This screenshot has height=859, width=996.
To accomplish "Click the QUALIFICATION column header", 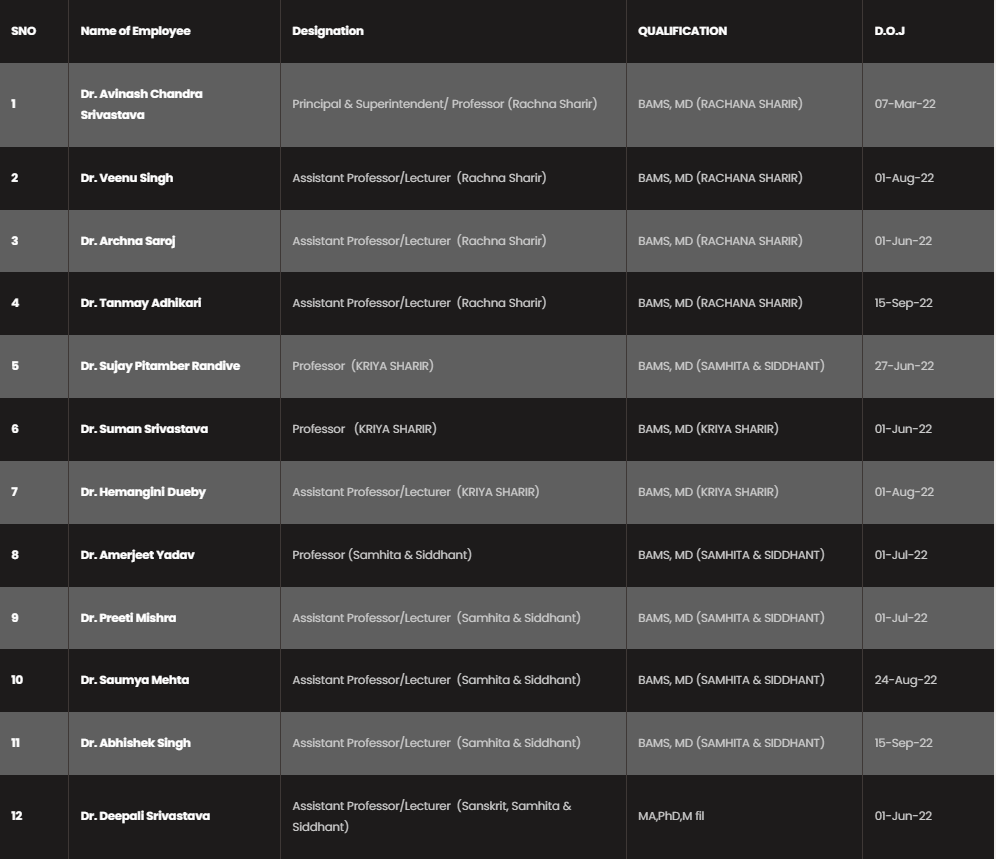I will pos(682,31).
